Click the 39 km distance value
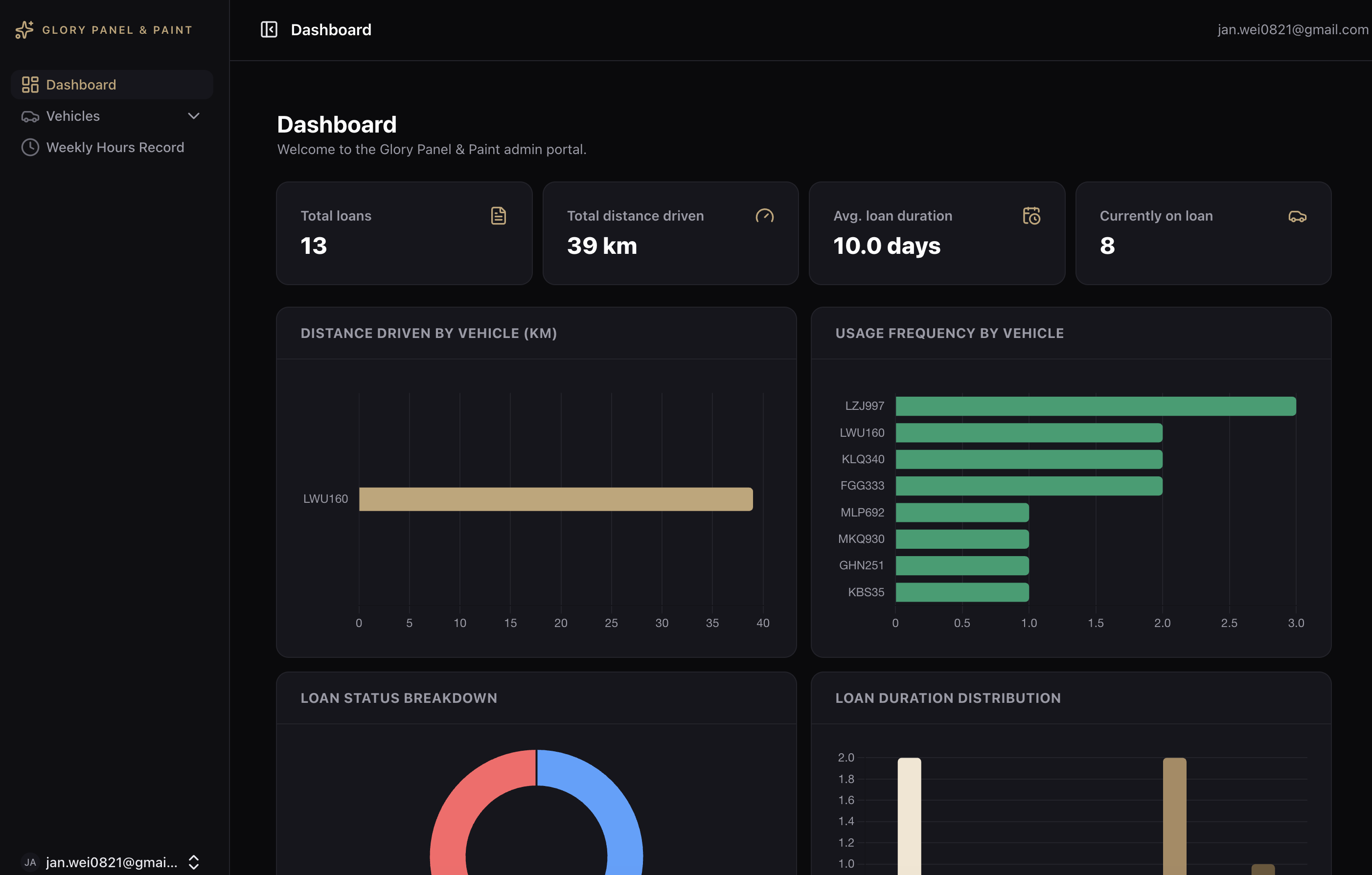This screenshot has height=875, width=1372. [x=602, y=246]
